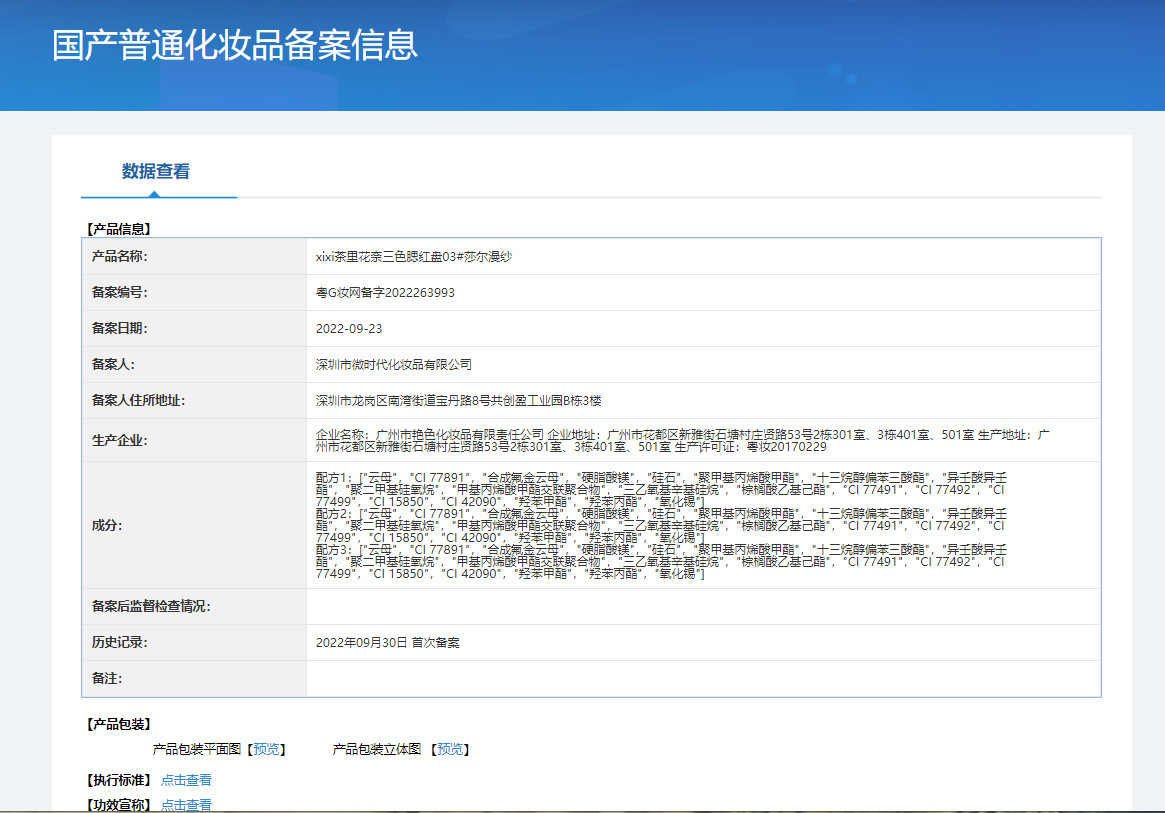Open 预览 link for 产品包装平面图
Image resolution: width=1165 pixels, height=813 pixels.
point(266,749)
